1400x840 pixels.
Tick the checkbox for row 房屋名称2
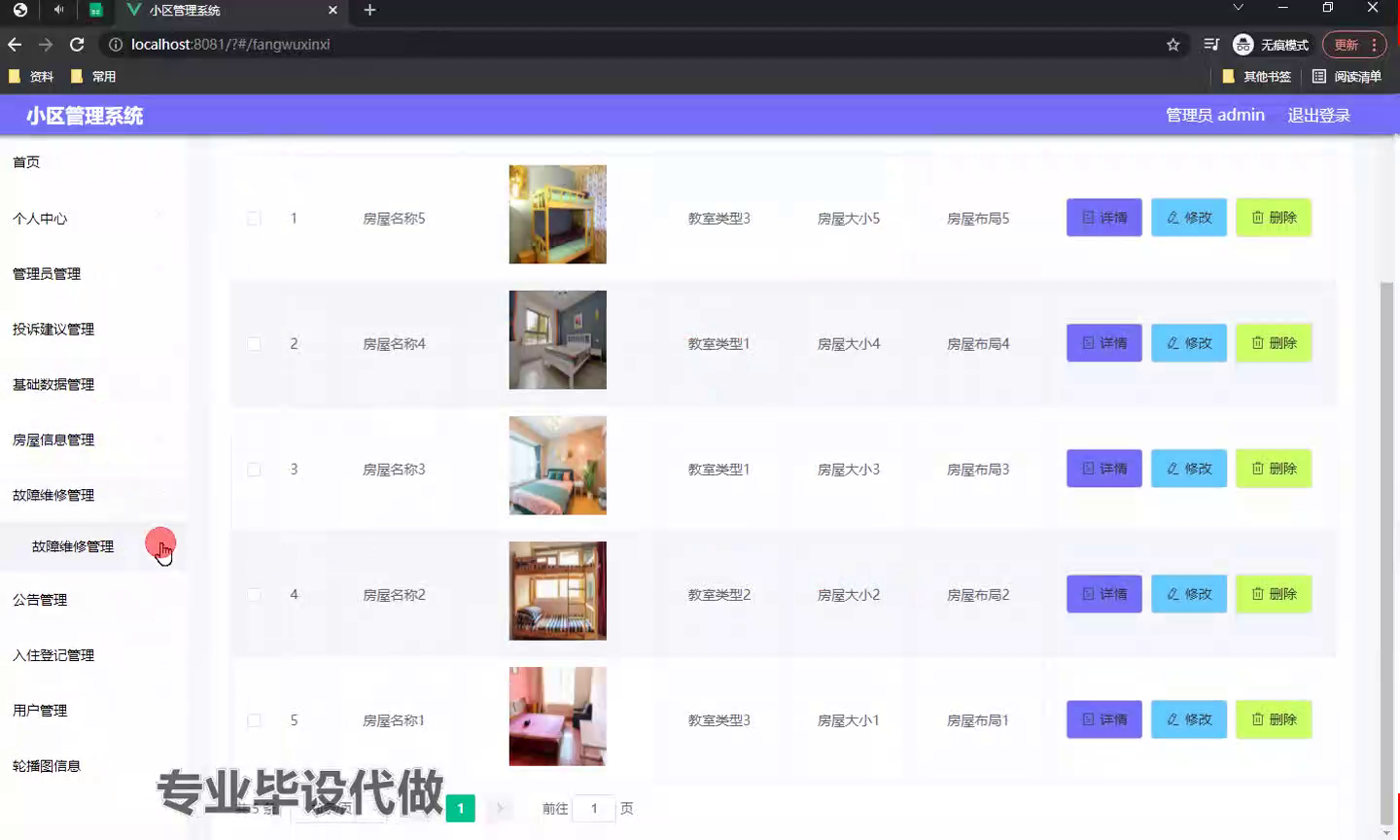[254, 595]
